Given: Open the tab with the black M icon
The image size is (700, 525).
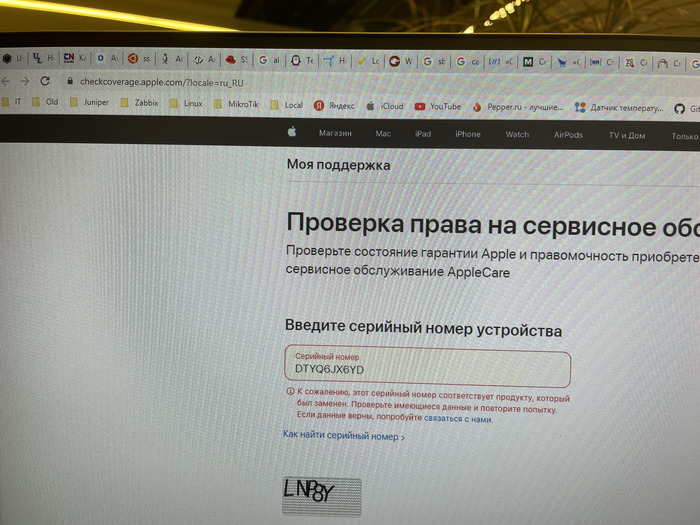Looking at the screenshot, I should (x=534, y=62).
